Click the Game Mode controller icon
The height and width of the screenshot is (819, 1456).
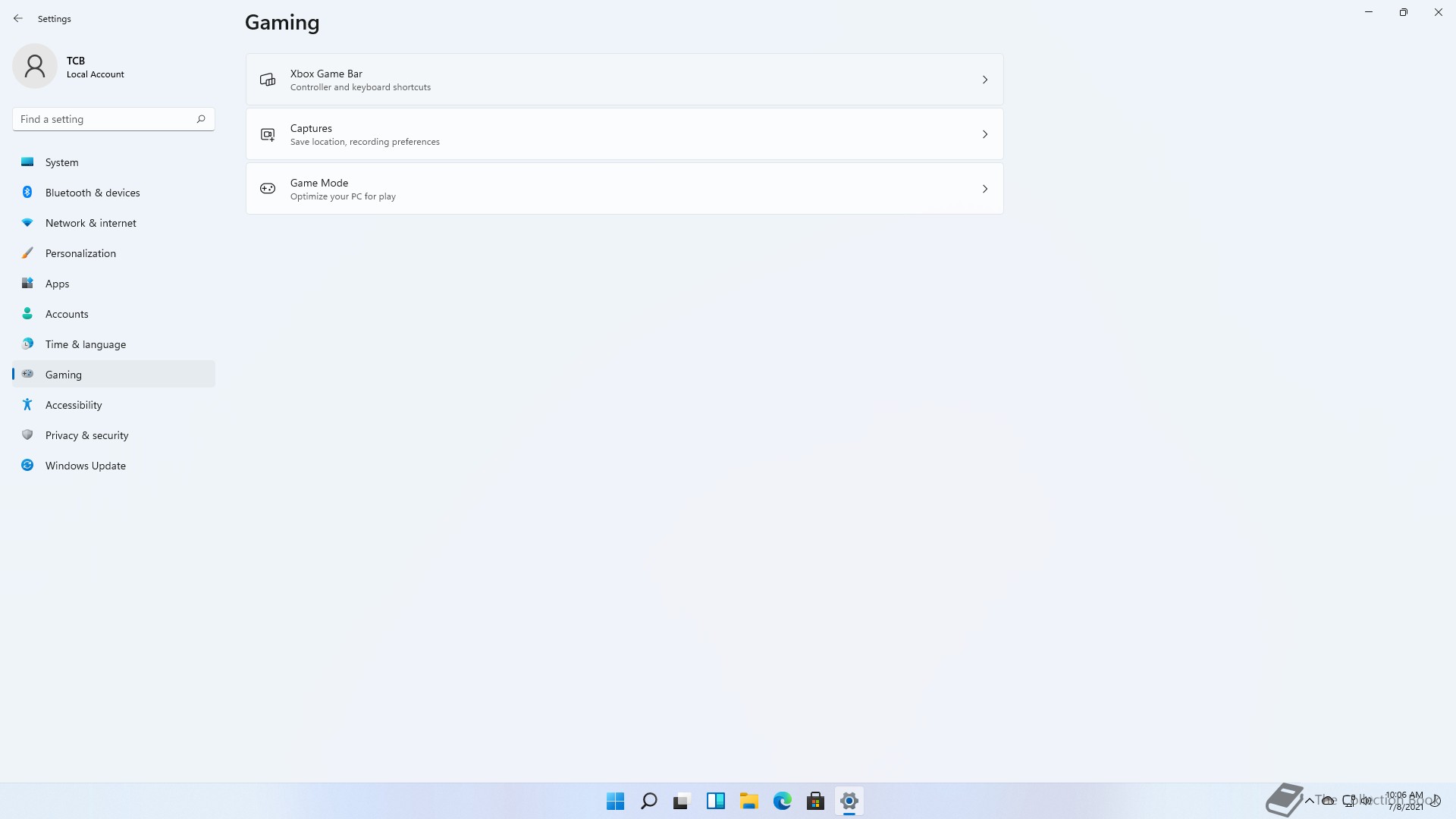[268, 189]
